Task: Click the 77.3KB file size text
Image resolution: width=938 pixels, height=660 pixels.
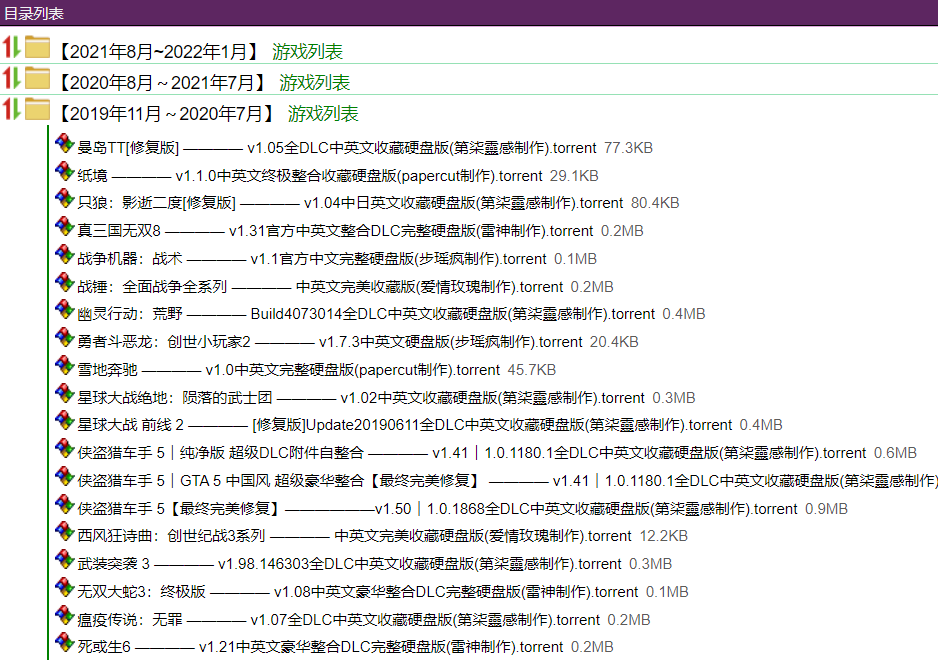Action: point(628,148)
